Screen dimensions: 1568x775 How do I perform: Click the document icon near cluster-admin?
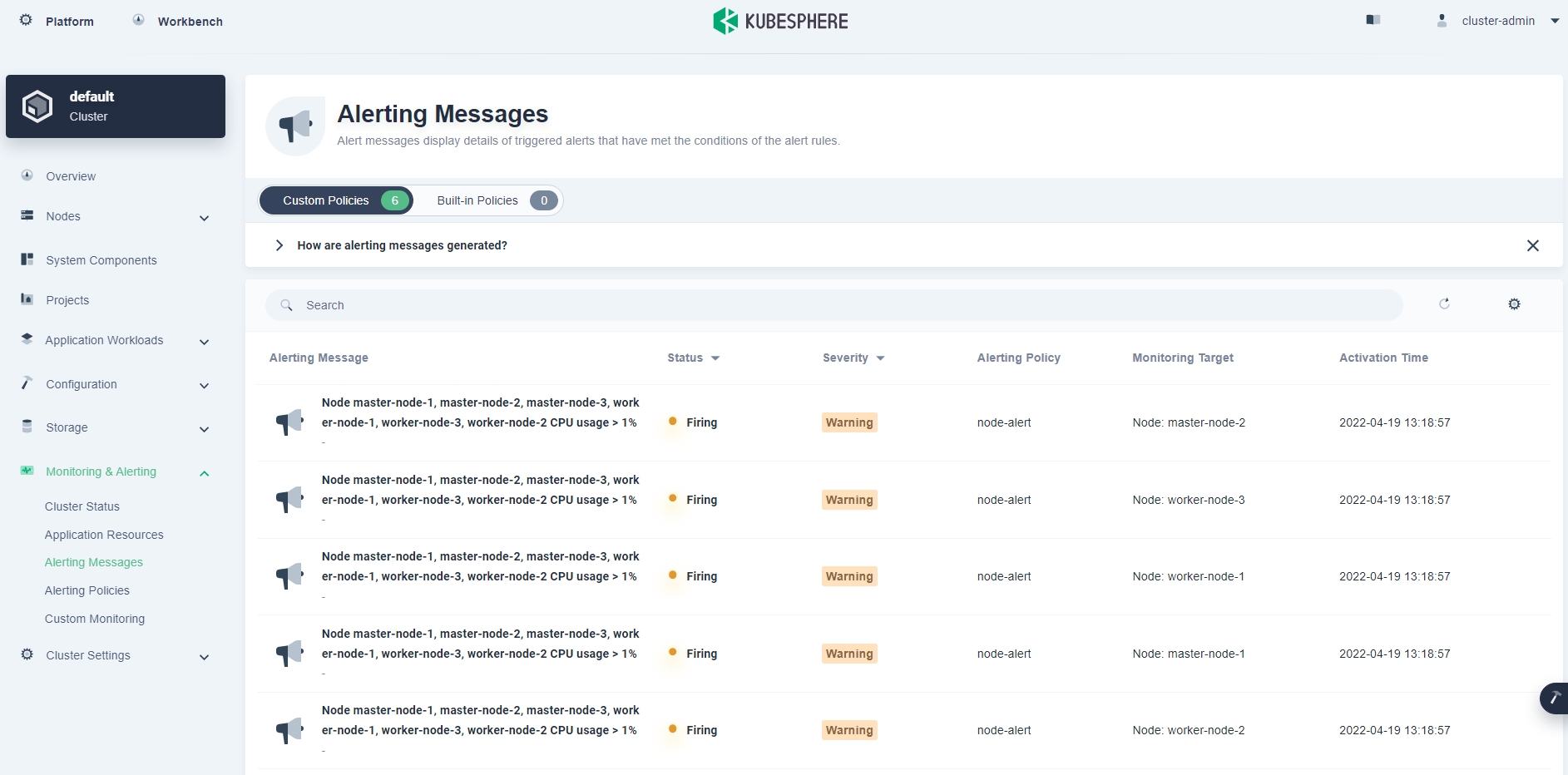pos(1373,20)
